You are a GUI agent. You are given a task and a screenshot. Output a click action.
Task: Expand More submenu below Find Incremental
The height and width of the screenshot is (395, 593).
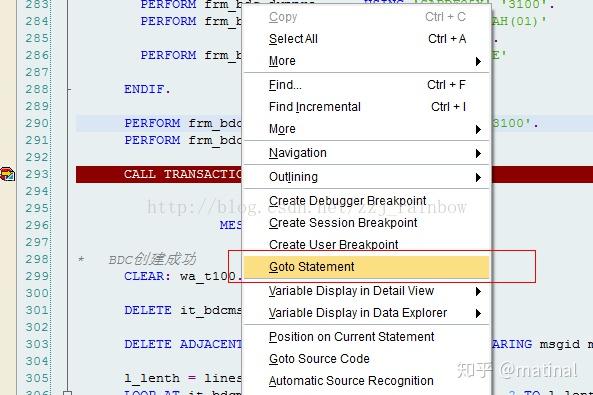click(366, 129)
